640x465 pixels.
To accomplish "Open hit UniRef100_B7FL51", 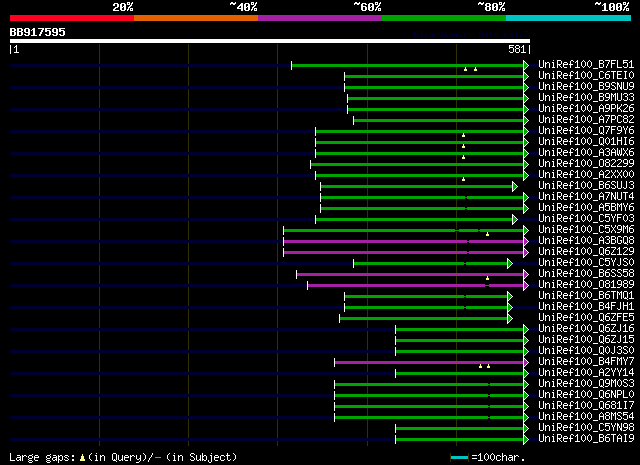I will (586, 64).
